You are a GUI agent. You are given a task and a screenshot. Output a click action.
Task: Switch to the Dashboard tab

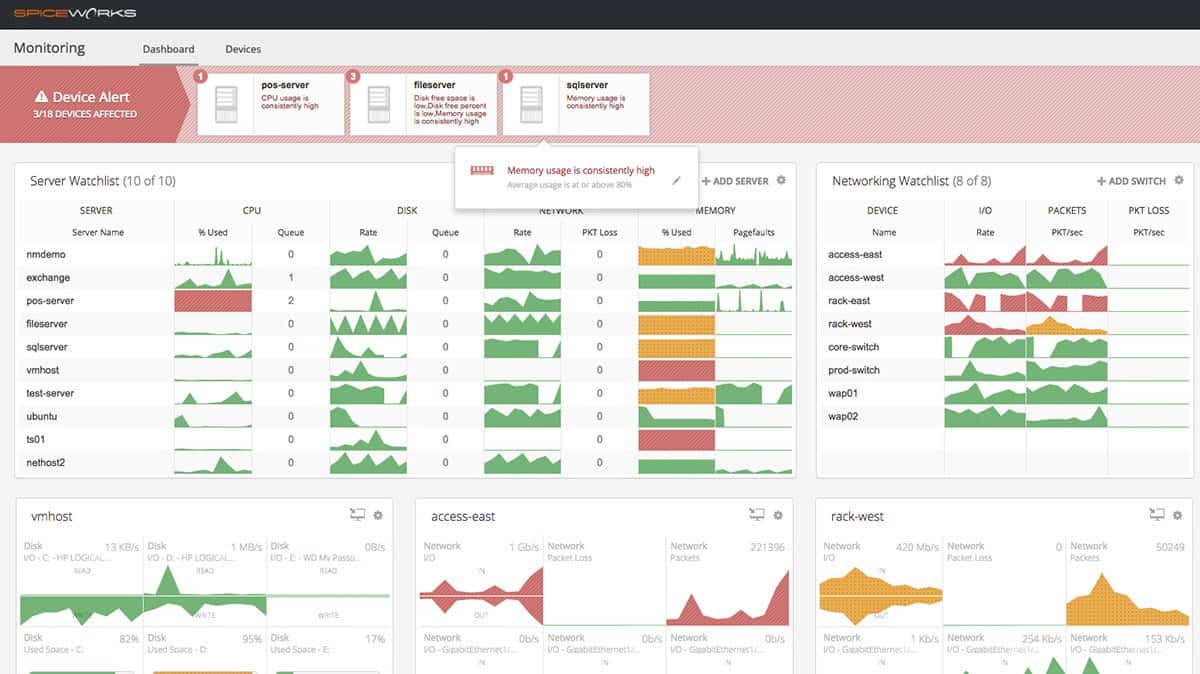[168, 47]
